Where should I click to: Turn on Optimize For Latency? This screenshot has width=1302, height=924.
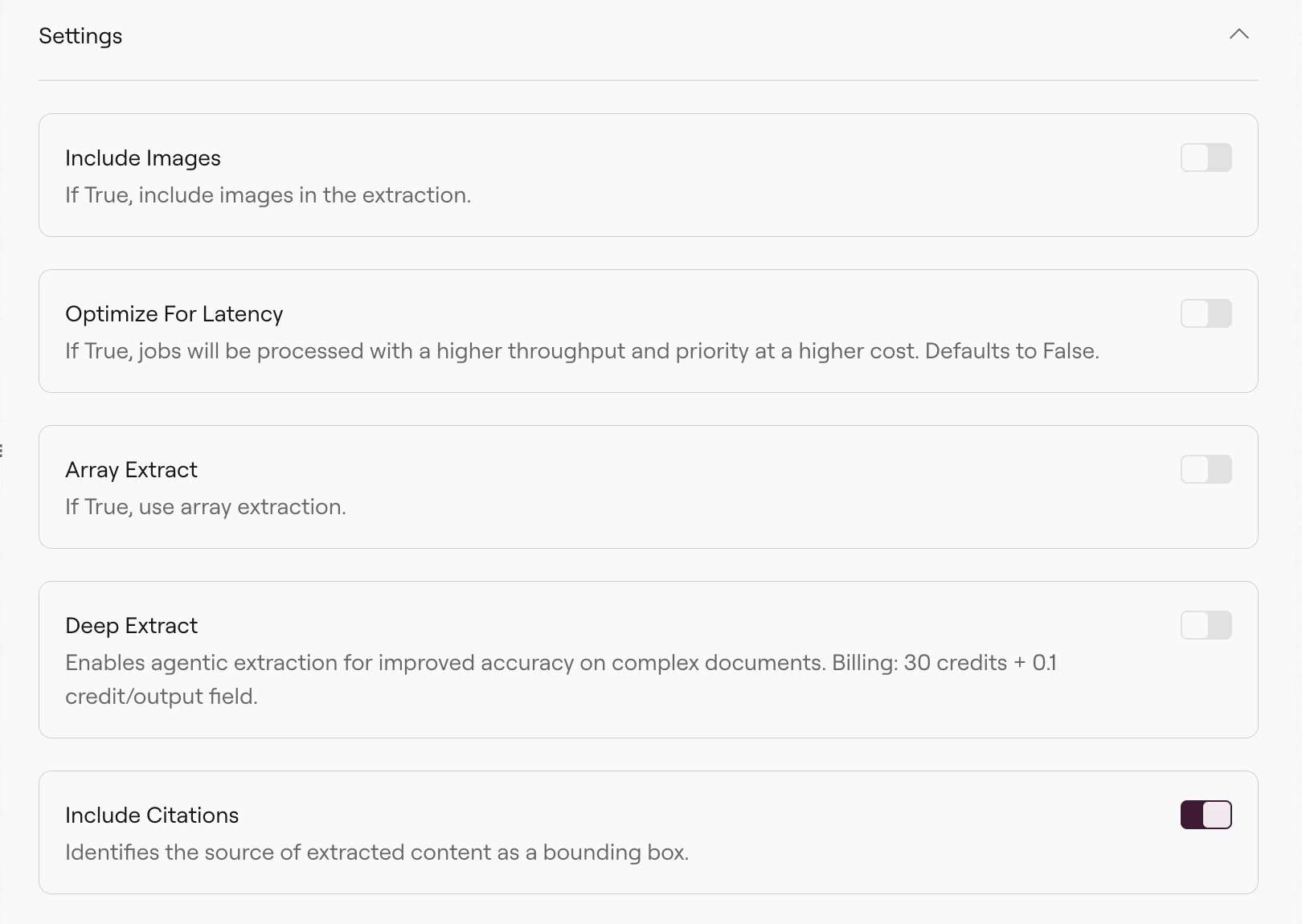point(1206,313)
